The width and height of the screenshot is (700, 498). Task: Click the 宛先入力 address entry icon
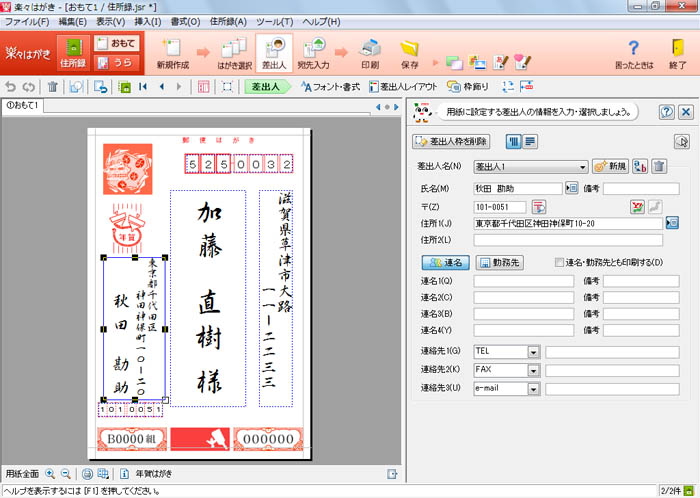point(313,53)
